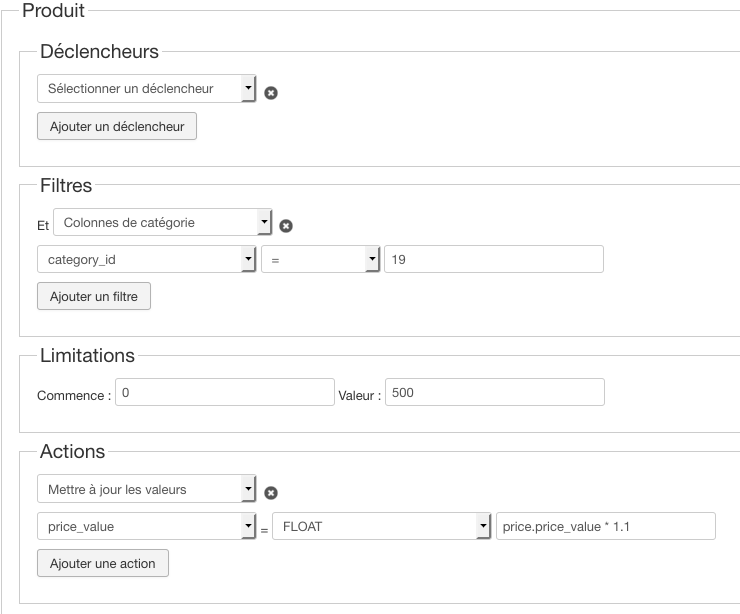Expand the price_value column dropdown
Viewport: 740px width, 614px height.
(x=147, y=526)
